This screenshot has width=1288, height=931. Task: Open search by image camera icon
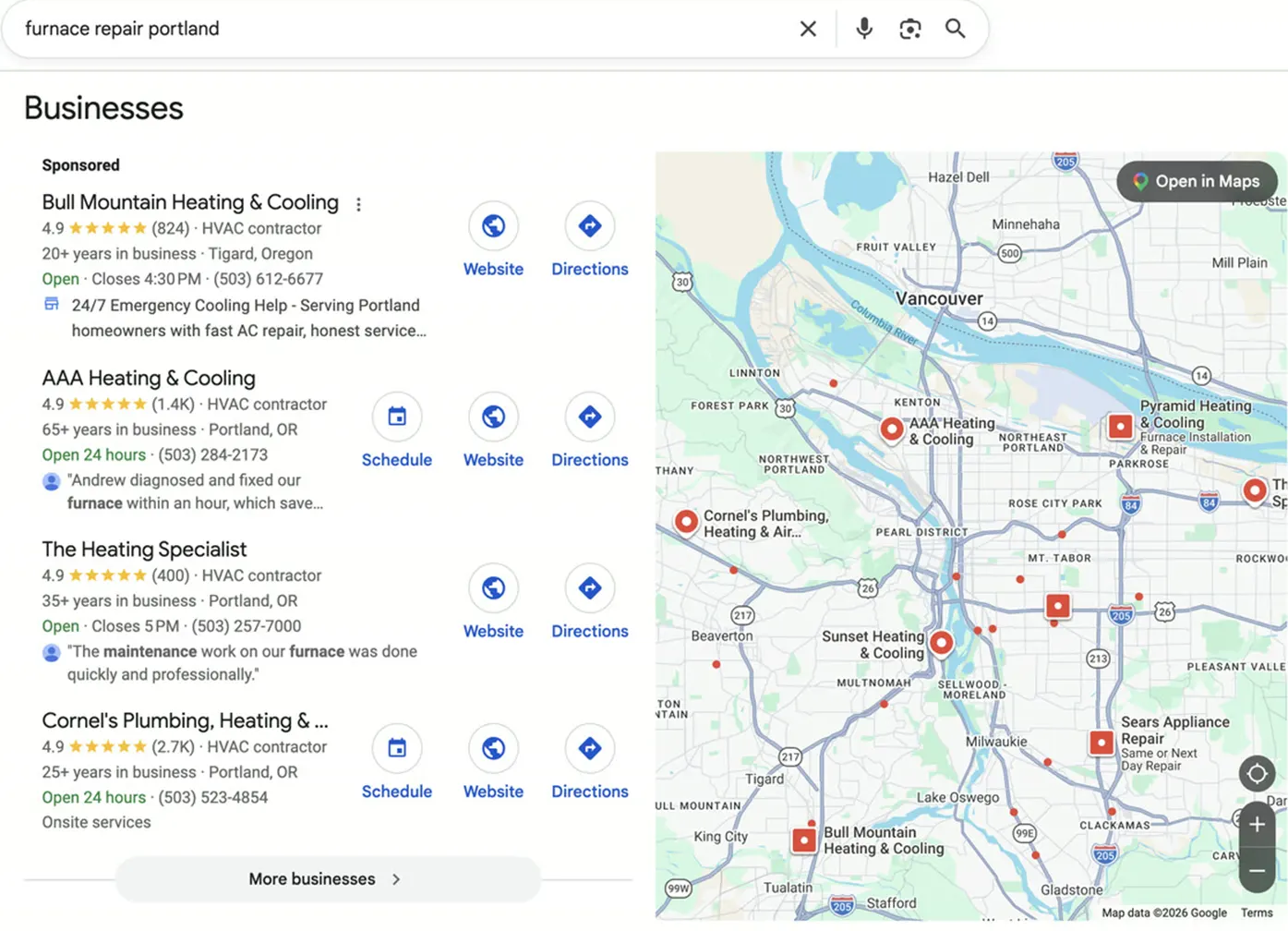pyautogui.click(x=910, y=29)
